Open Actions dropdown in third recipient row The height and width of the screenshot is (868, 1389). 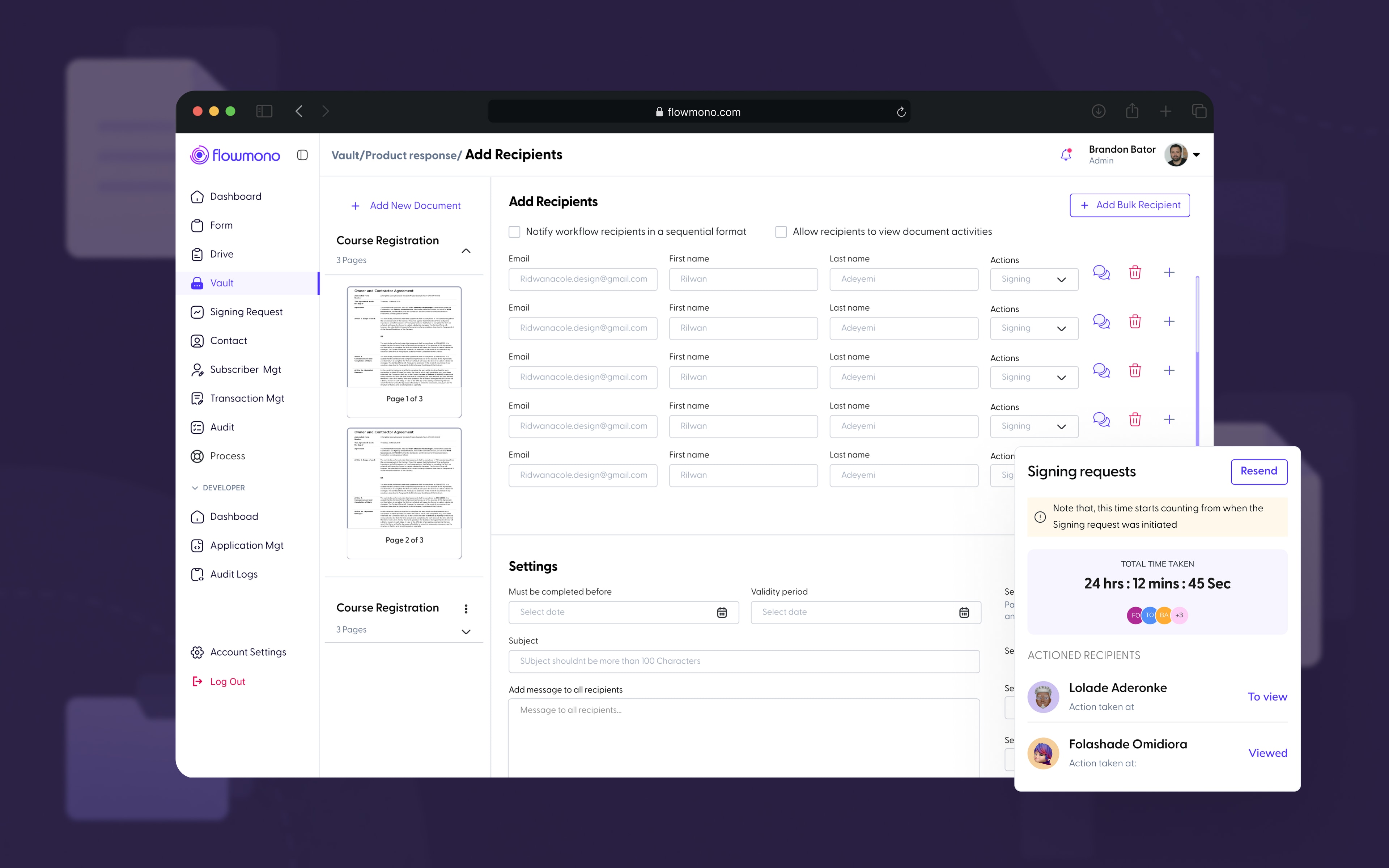[1034, 377]
